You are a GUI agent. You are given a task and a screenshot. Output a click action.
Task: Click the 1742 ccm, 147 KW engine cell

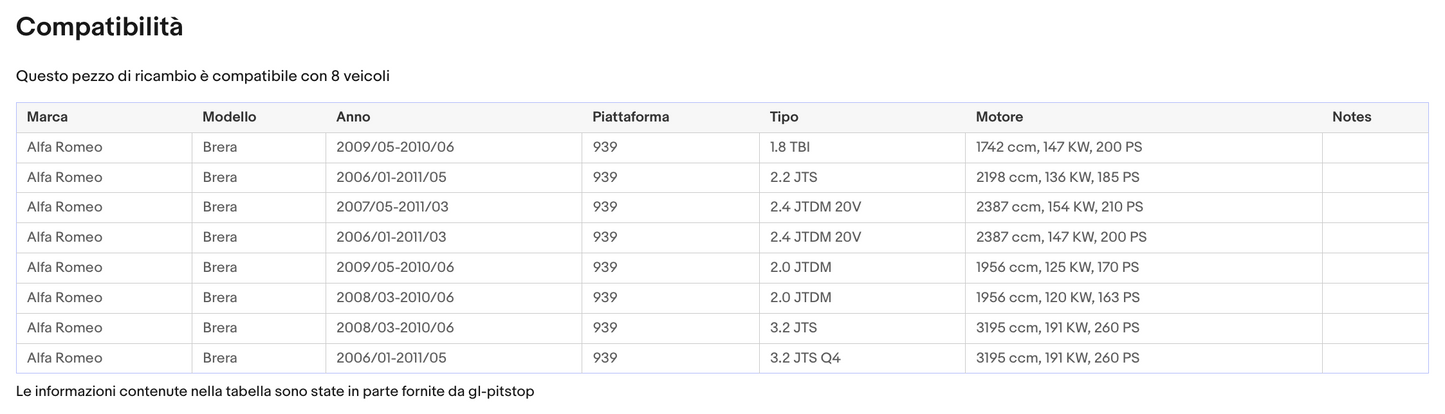click(1058, 147)
